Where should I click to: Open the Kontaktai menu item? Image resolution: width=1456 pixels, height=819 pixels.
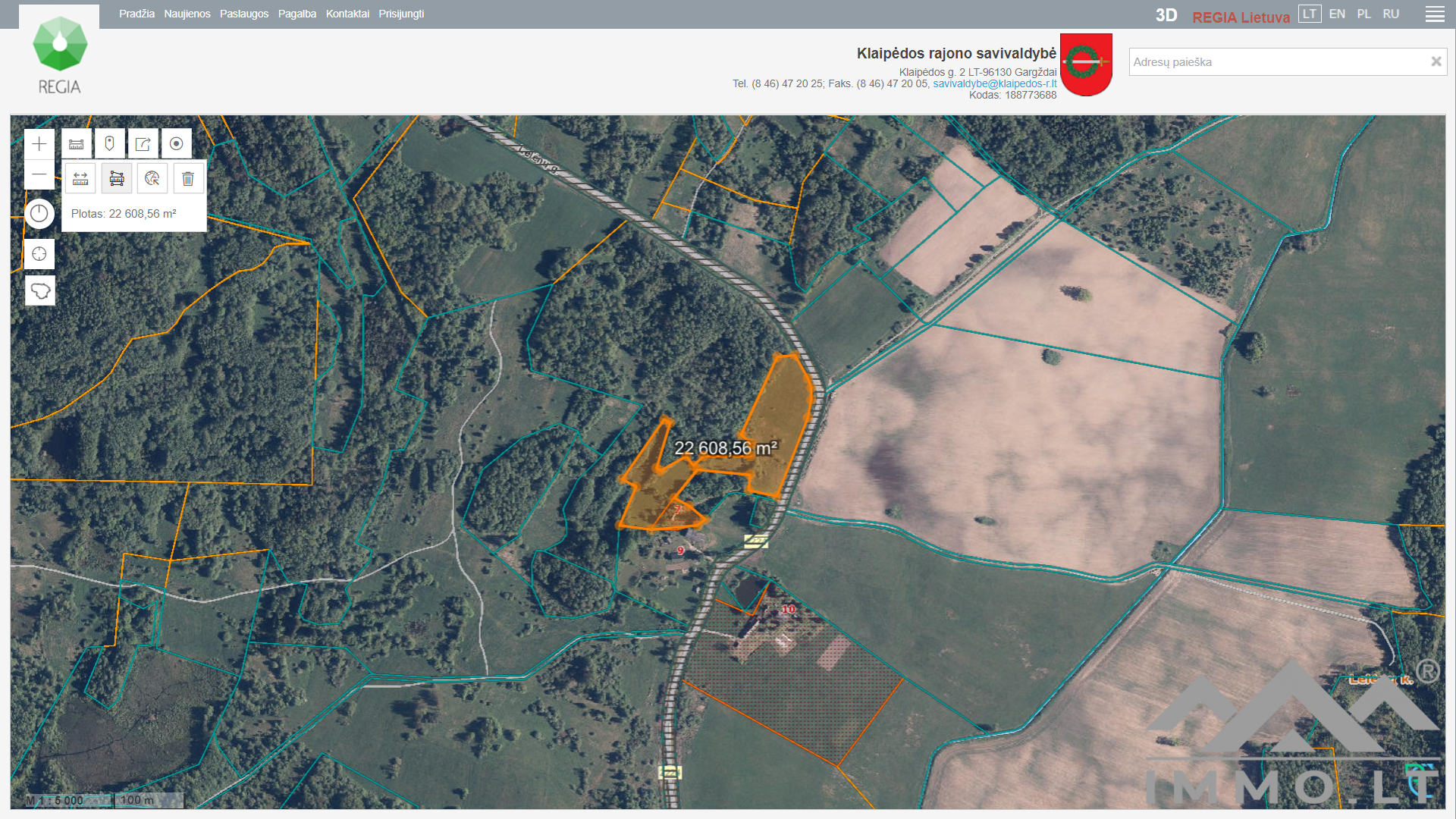coord(347,14)
